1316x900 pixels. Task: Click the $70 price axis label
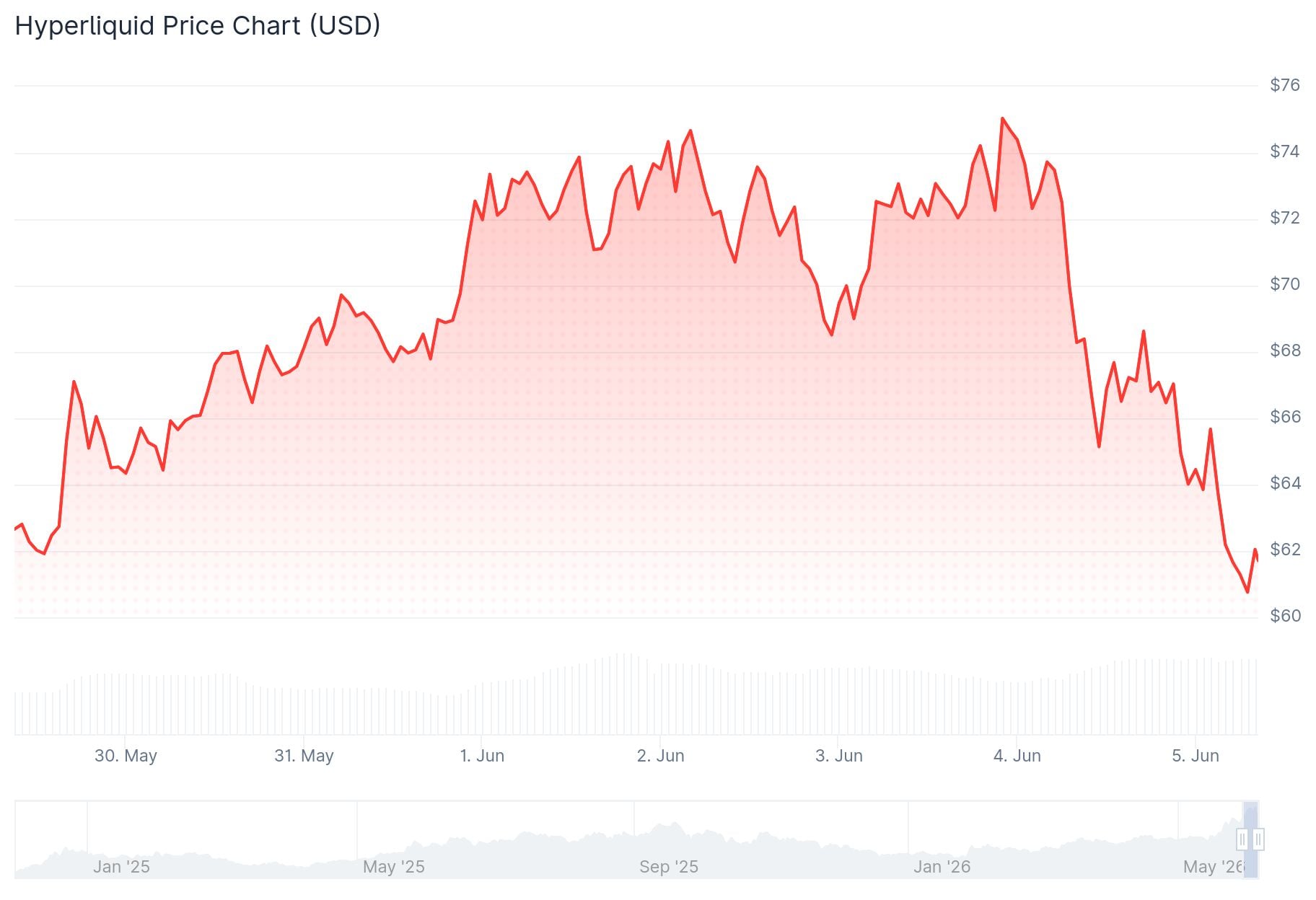pos(1285,284)
